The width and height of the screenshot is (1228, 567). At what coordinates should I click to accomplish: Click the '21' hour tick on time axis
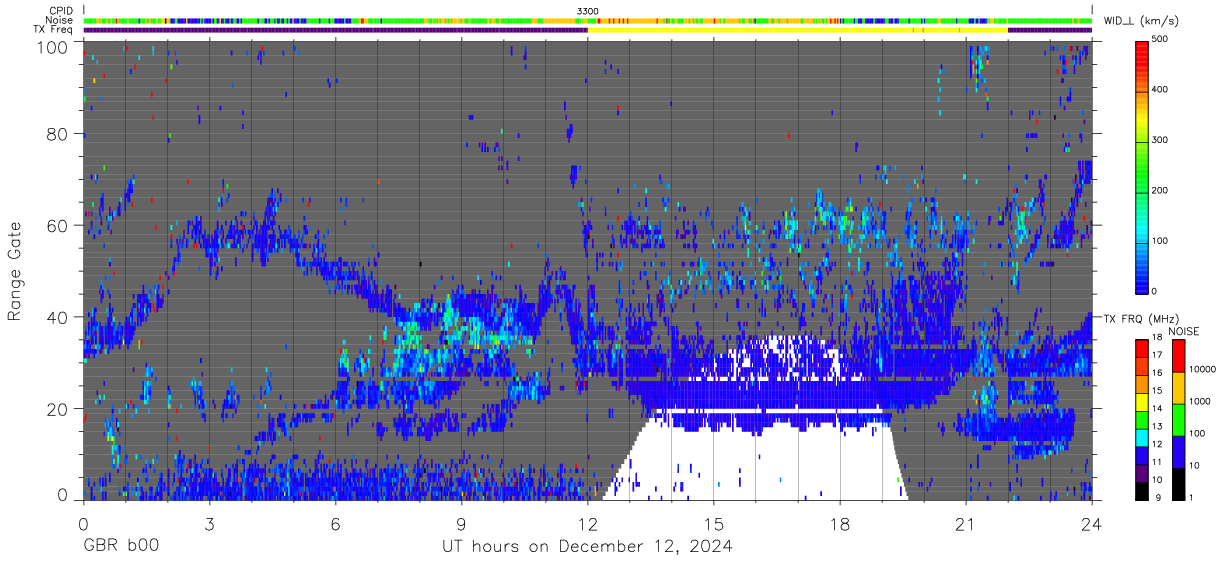[x=966, y=523]
